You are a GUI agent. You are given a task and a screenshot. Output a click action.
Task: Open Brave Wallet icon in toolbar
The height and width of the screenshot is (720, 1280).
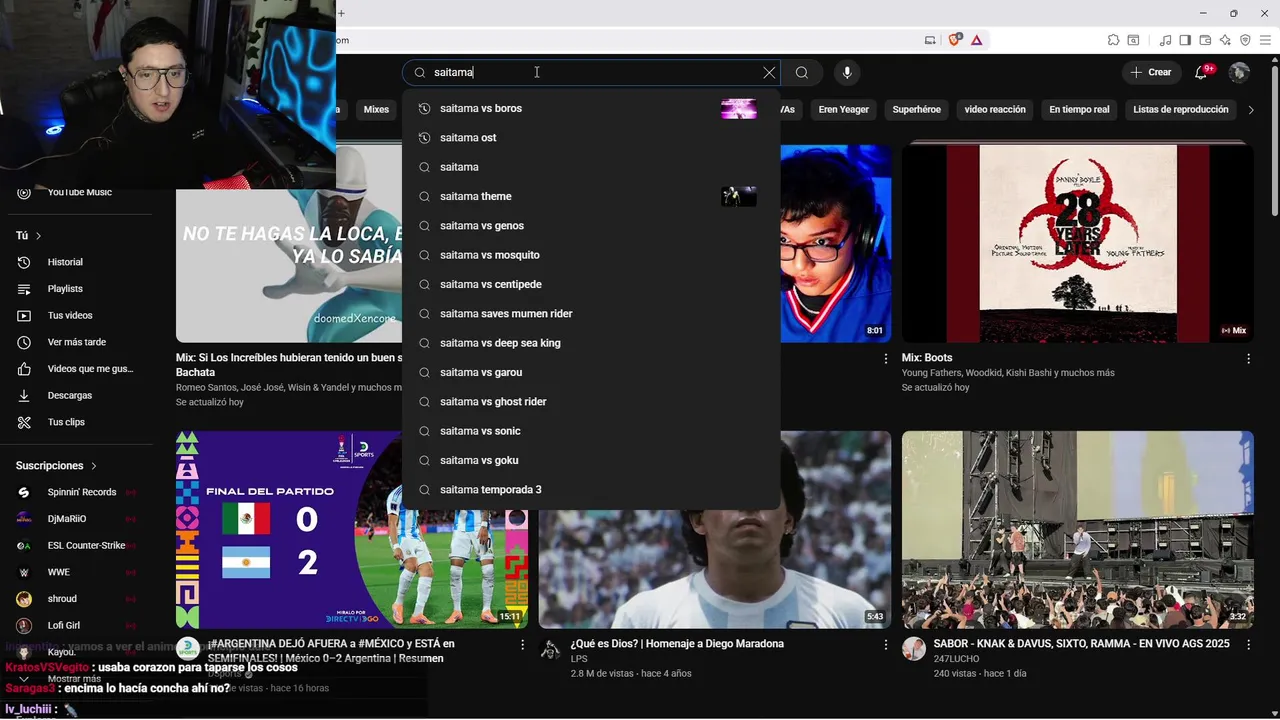click(1205, 40)
